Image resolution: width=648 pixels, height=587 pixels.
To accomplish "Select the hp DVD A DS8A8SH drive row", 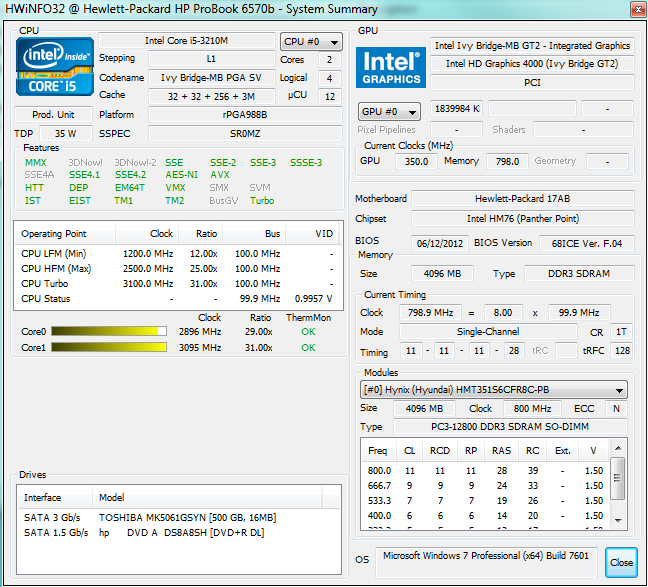I will (179, 532).
